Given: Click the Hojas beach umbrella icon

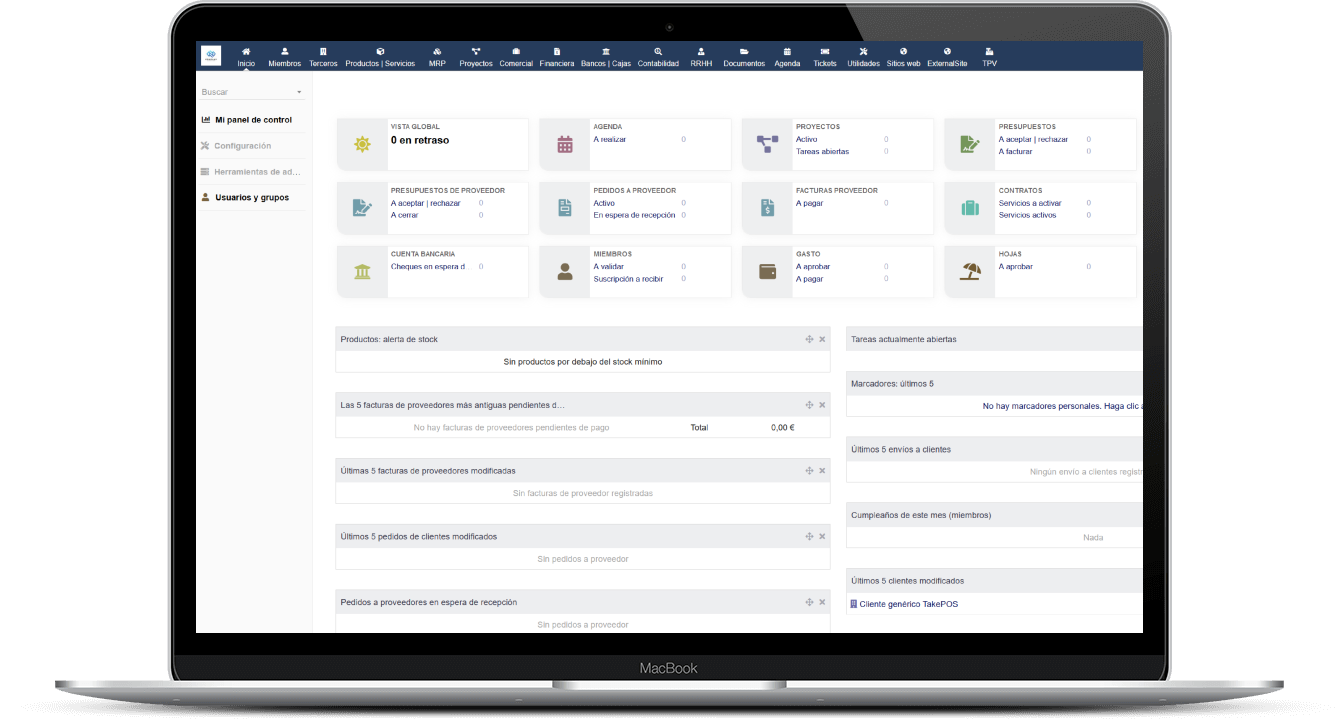Looking at the screenshot, I should tap(970, 271).
